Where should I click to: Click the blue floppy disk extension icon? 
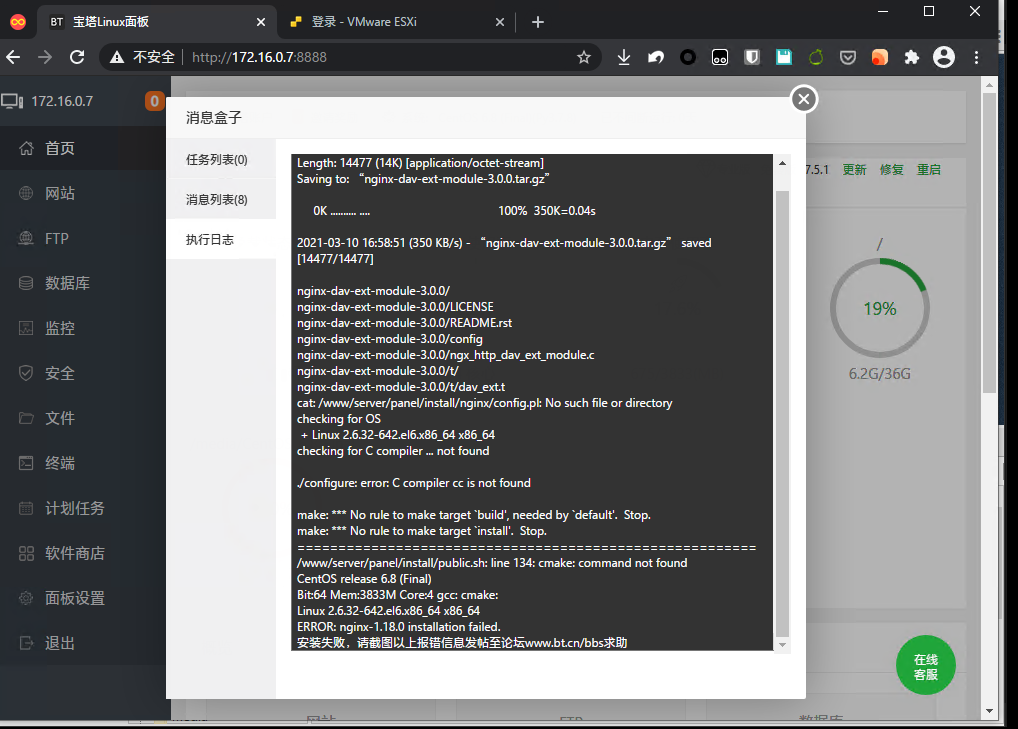pos(784,57)
